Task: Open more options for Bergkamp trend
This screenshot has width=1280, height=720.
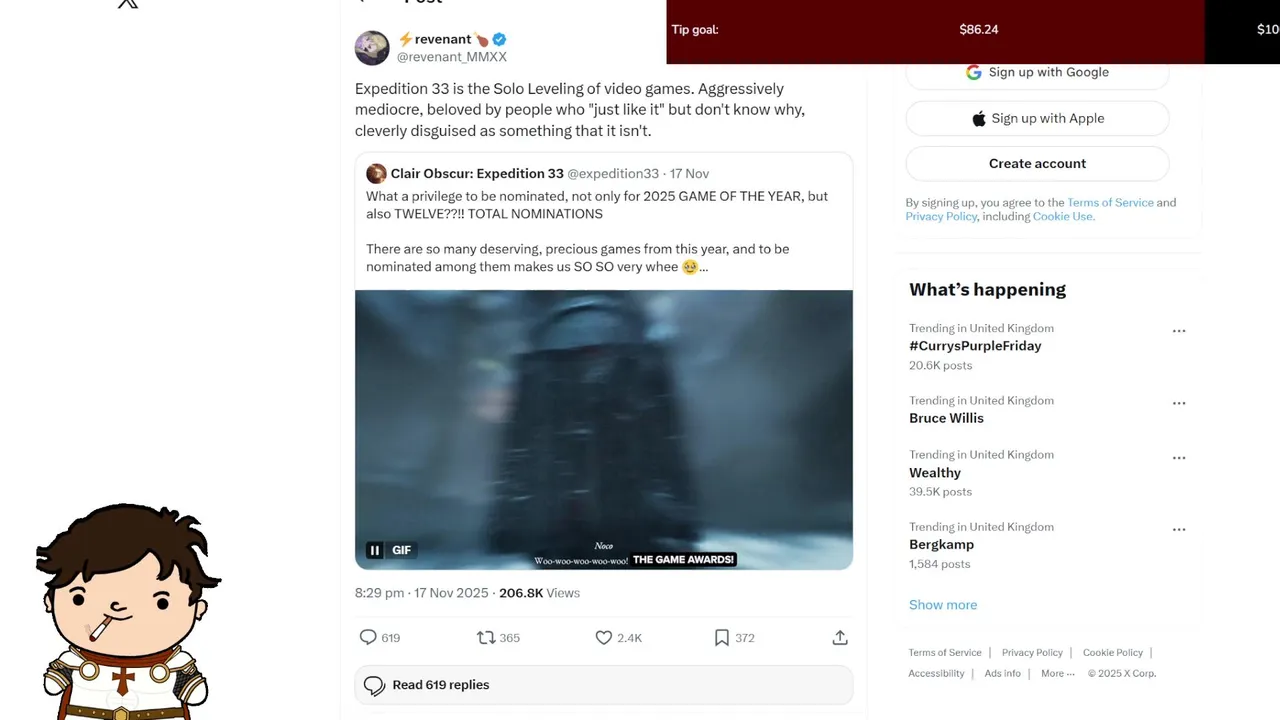Action: [x=1179, y=530]
